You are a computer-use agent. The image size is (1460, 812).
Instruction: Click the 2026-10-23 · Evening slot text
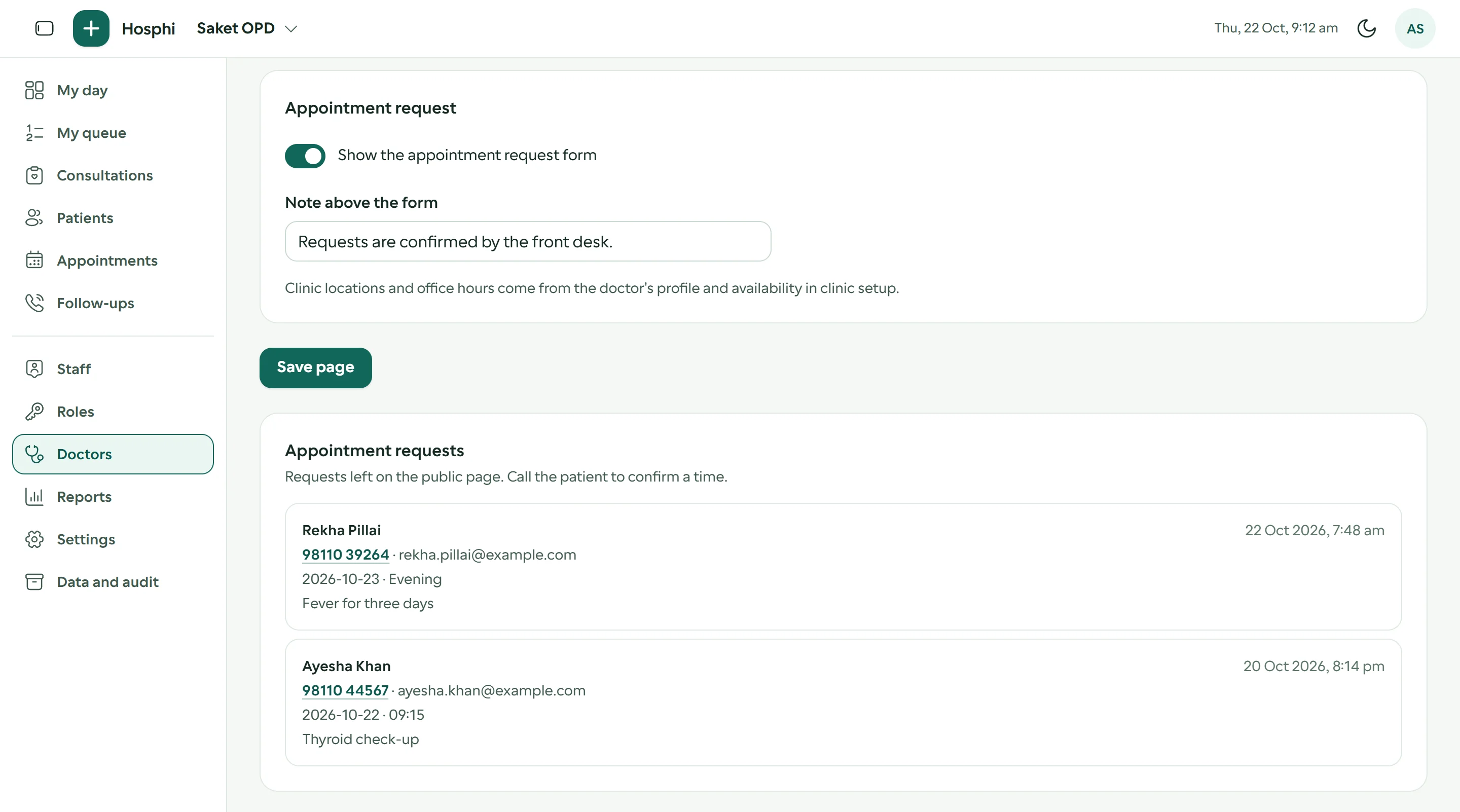pos(372,578)
